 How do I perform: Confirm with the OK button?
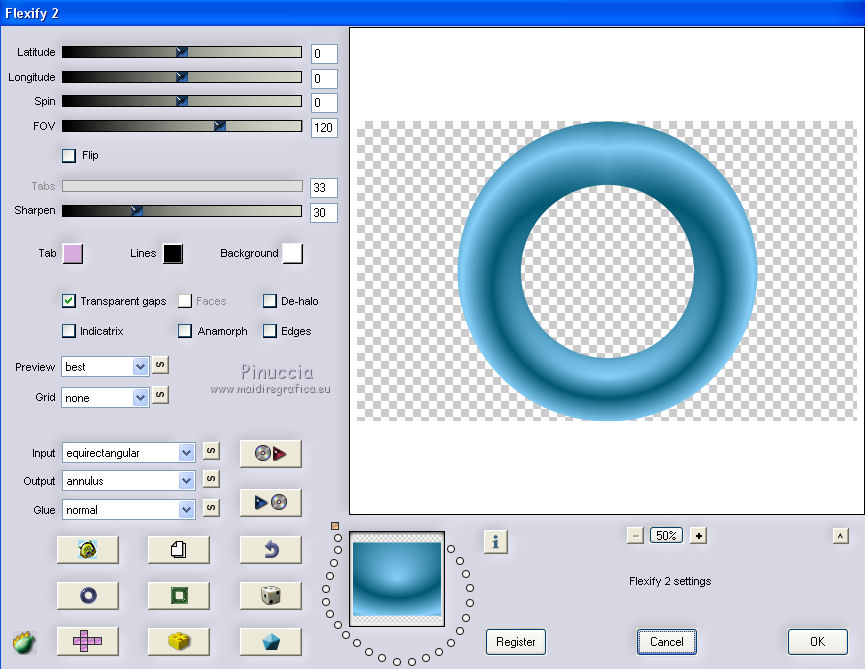pyautogui.click(x=818, y=642)
